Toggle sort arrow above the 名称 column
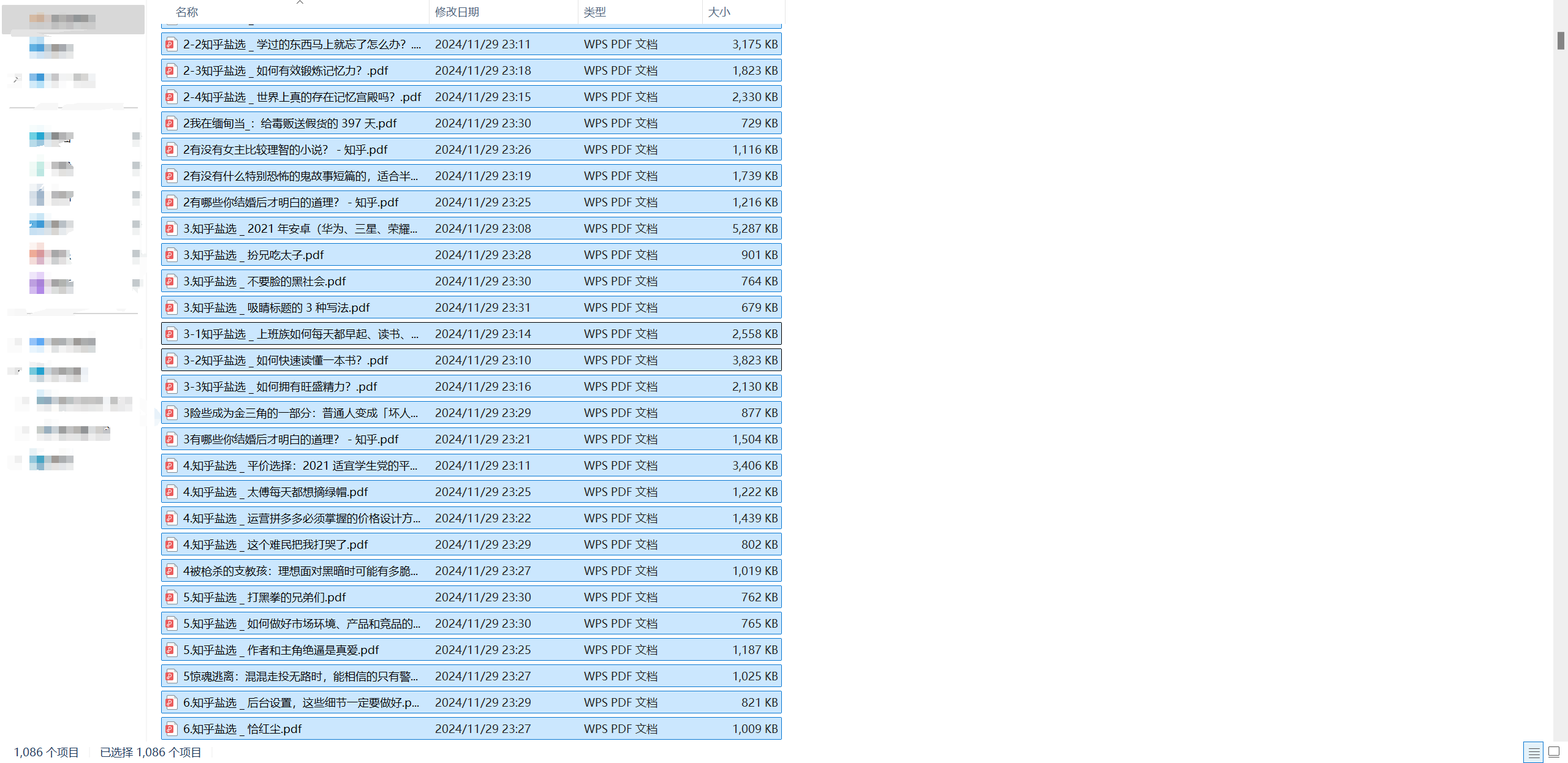 300,2
